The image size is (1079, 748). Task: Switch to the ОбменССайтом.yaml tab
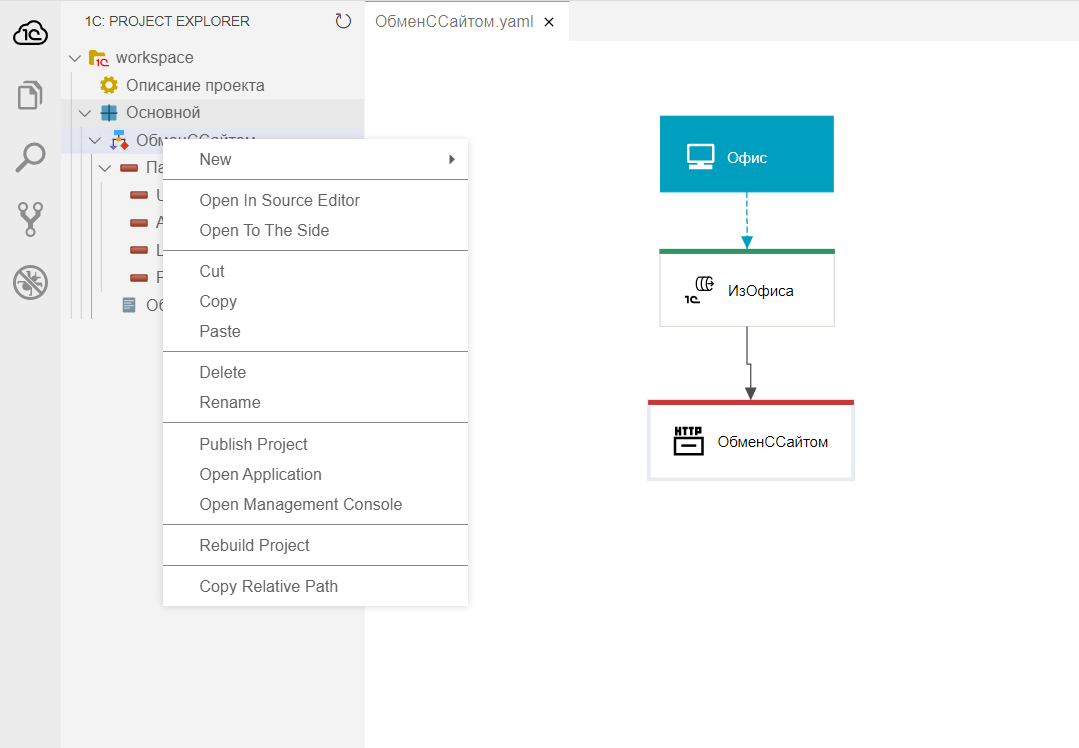click(x=453, y=22)
